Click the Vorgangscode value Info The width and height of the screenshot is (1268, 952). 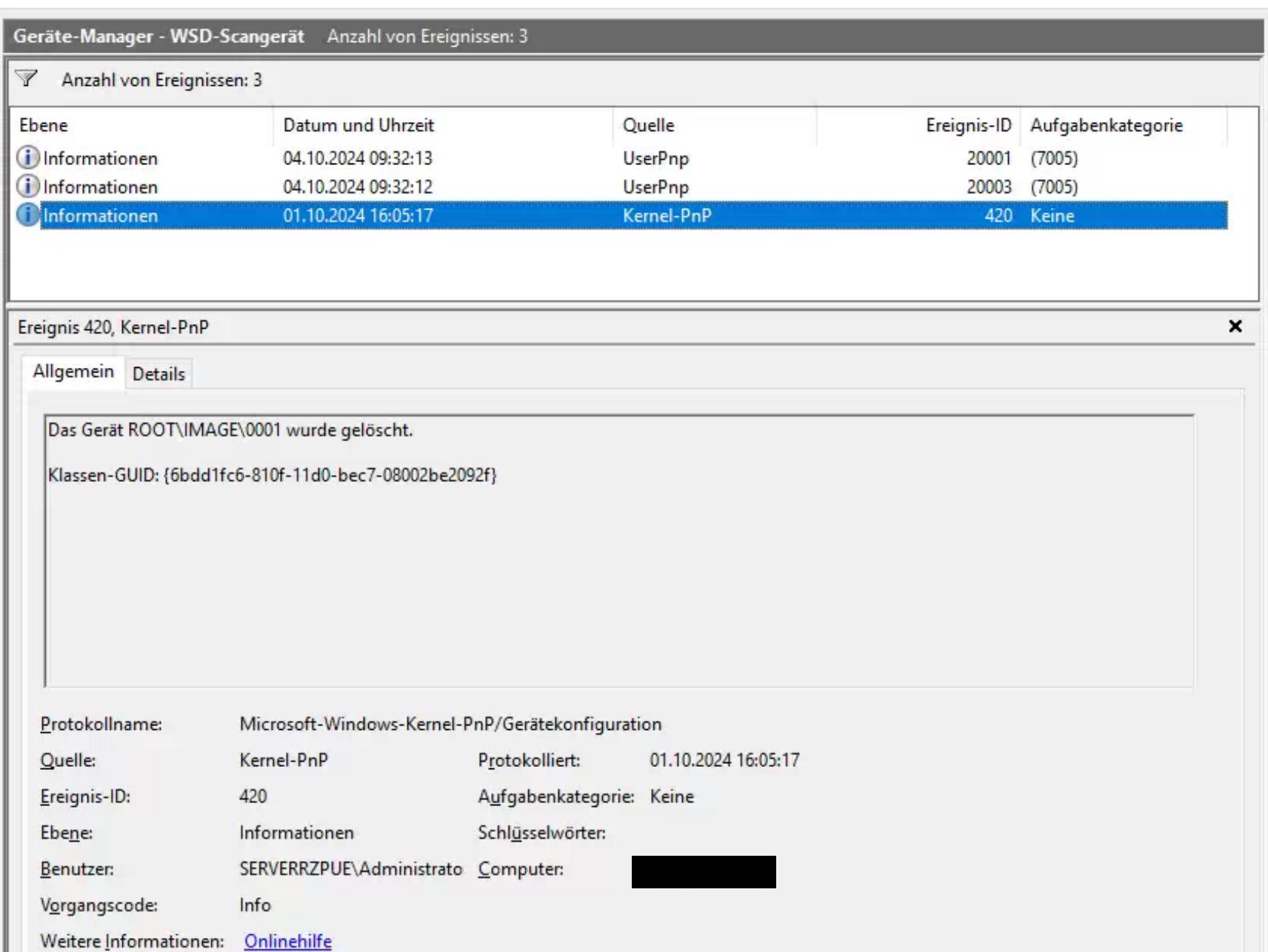click(x=255, y=905)
